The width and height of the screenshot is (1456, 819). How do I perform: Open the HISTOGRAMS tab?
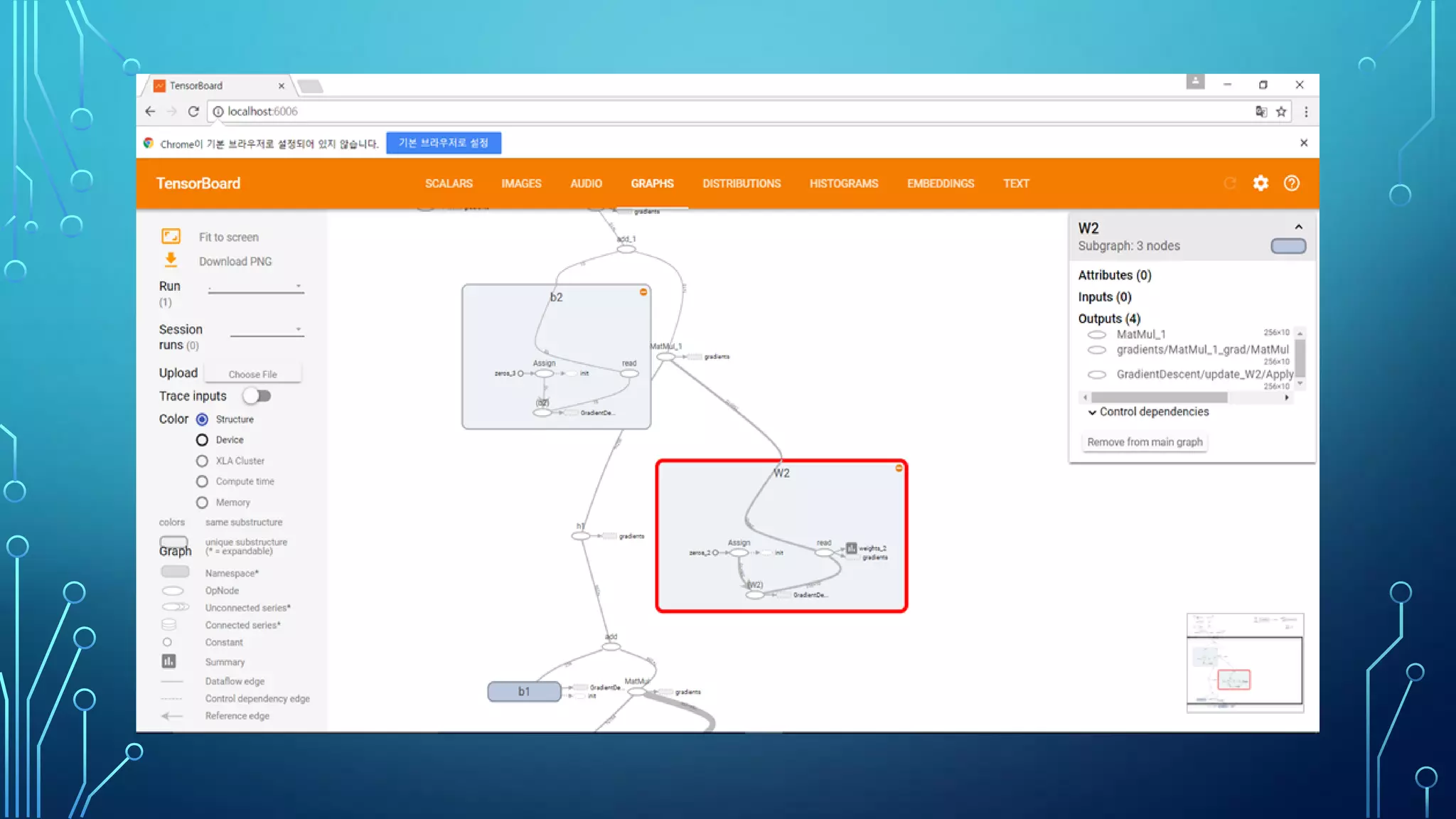(844, 183)
